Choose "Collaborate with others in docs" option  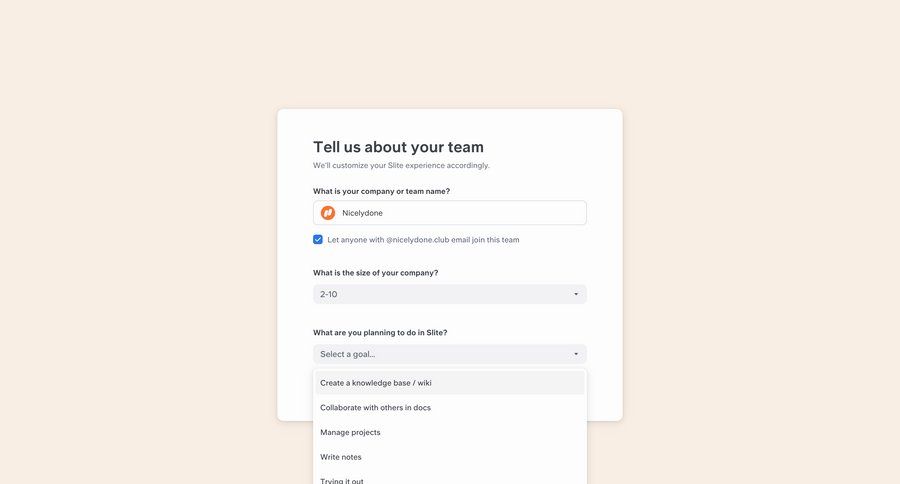376,408
